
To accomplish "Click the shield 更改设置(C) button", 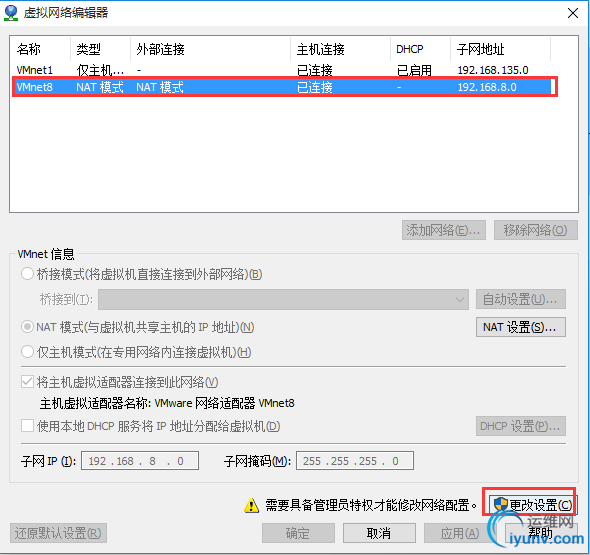I will [x=532, y=505].
